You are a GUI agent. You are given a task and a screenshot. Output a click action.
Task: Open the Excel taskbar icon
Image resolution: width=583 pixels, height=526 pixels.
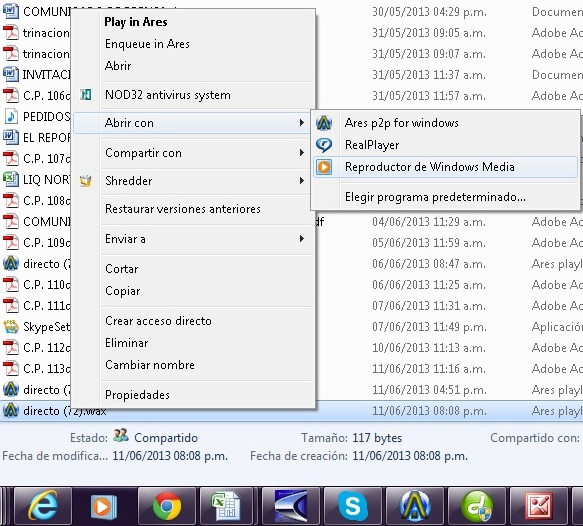click(x=226, y=506)
